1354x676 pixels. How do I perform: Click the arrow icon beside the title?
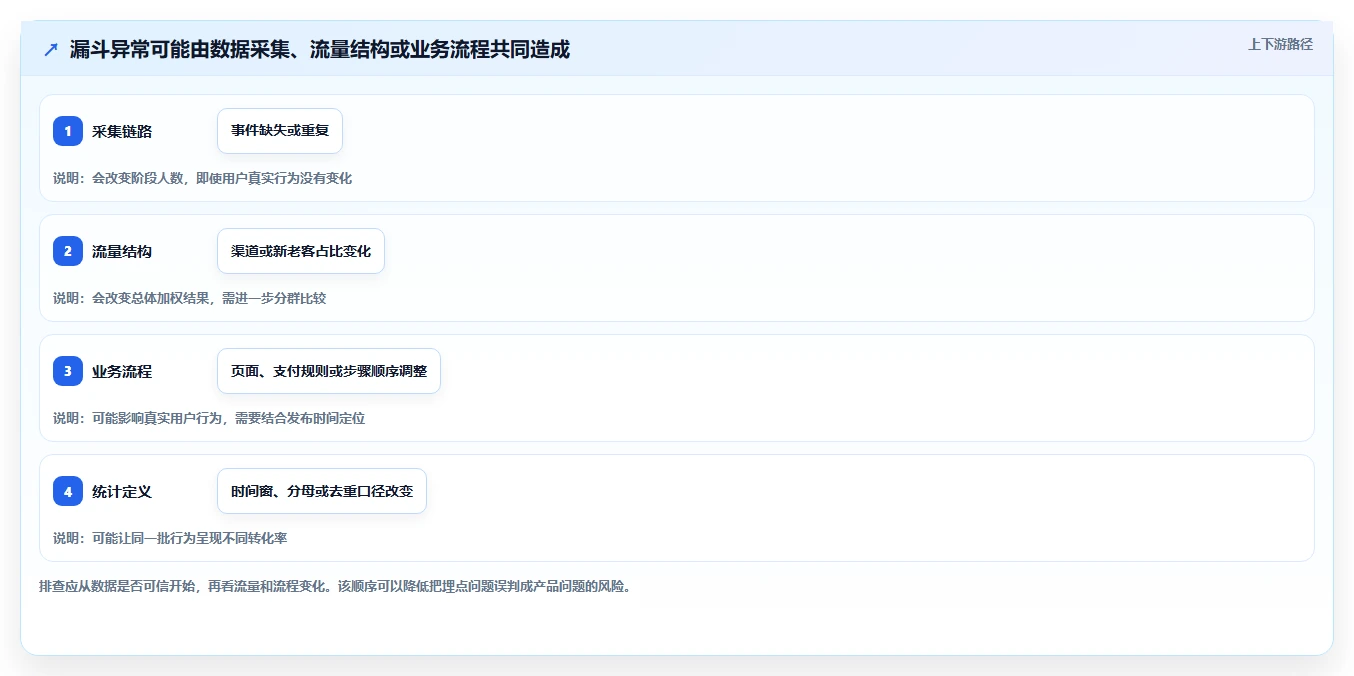coord(51,50)
